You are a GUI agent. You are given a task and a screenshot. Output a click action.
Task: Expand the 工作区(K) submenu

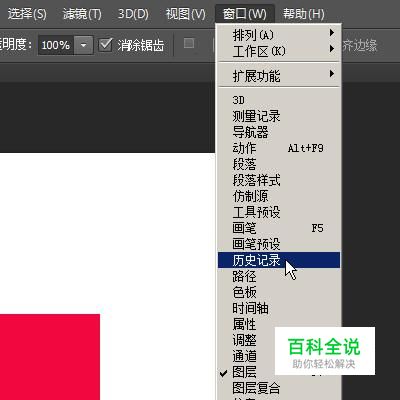click(x=279, y=51)
